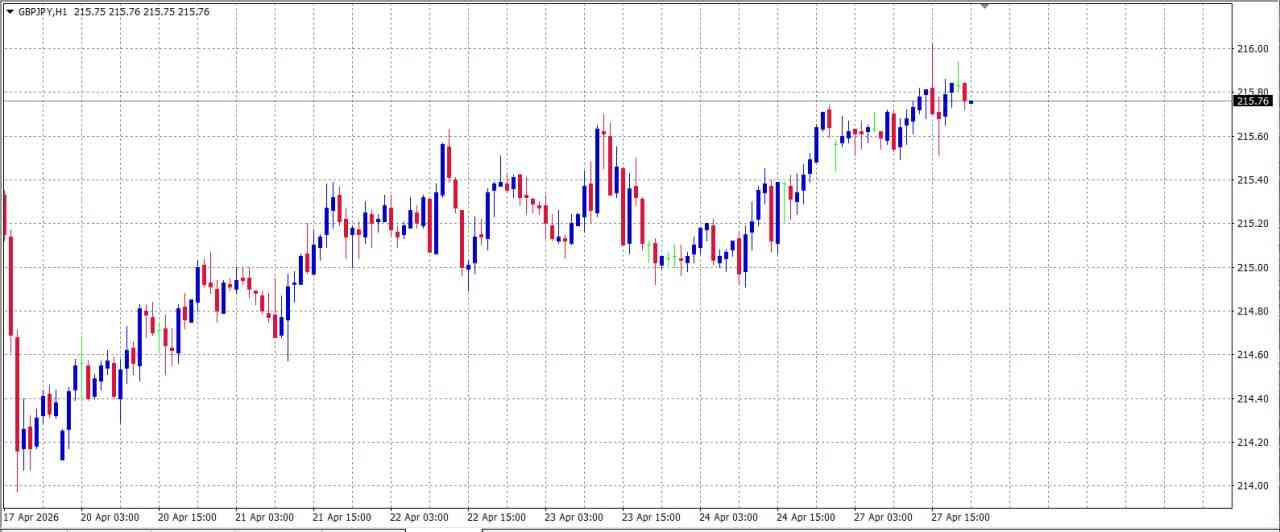Click the 215.20 price axis label
Image resolution: width=1280 pixels, height=532 pixels.
(1252, 224)
